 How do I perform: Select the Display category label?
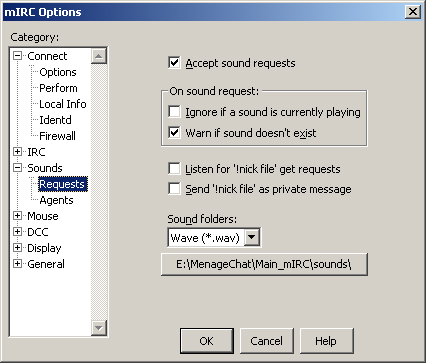44,248
